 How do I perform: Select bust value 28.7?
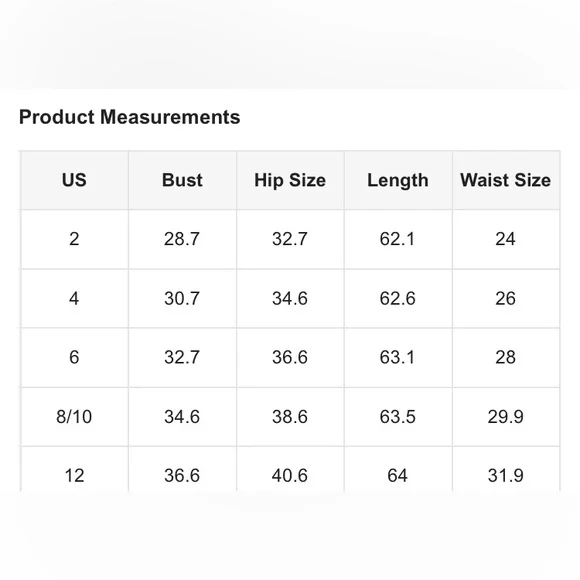[x=182, y=239]
